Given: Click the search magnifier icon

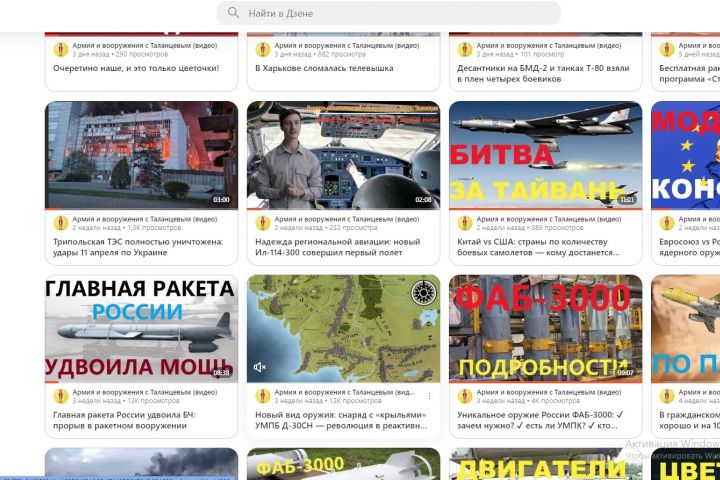Looking at the screenshot, I should point(233,13).
